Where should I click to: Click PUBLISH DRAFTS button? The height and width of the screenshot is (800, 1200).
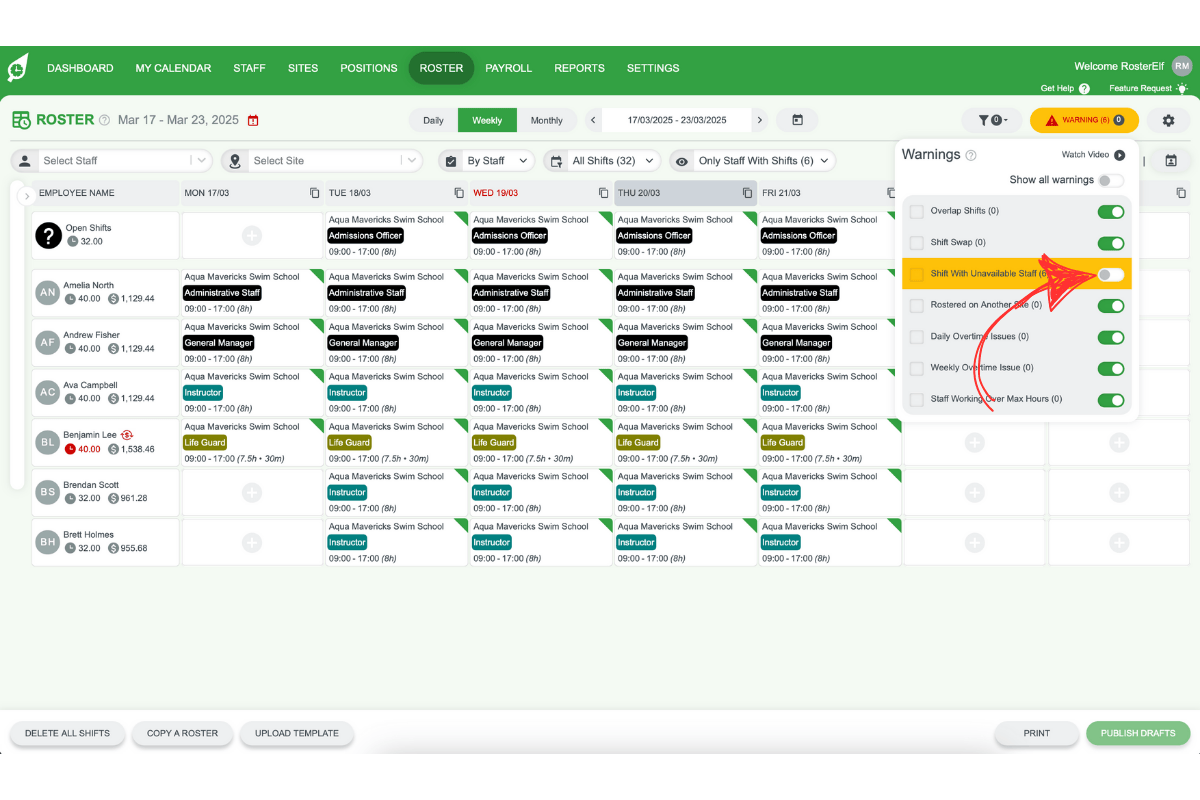tap(1138, 733)
